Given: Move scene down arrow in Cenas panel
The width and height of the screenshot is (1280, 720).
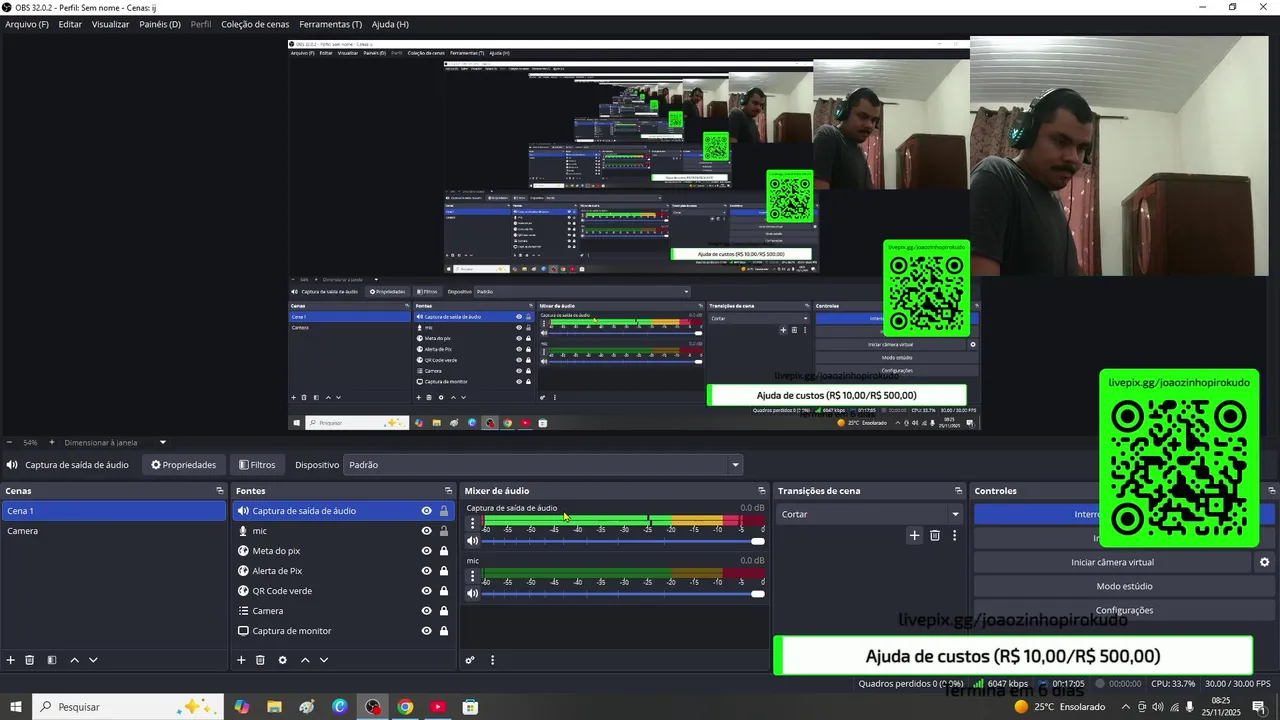Looking at the screenshot, I should 93,660.
